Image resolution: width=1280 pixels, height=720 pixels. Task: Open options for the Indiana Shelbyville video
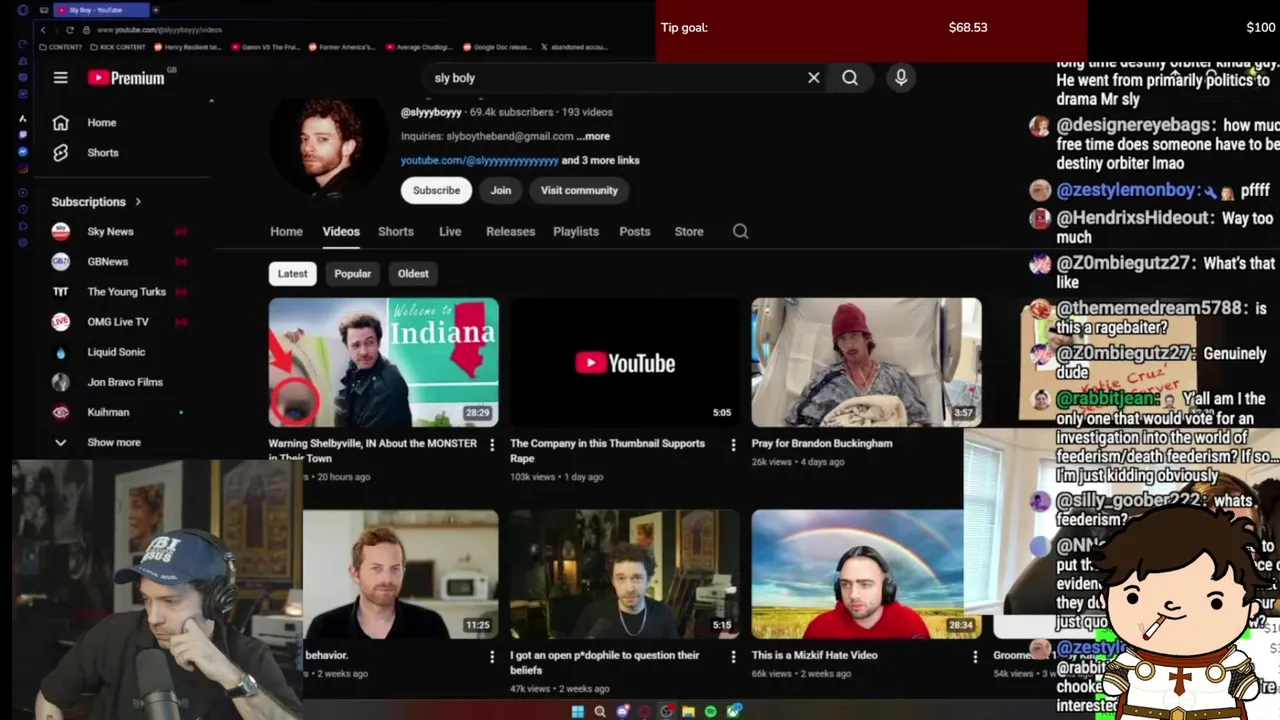click(491, 445)
